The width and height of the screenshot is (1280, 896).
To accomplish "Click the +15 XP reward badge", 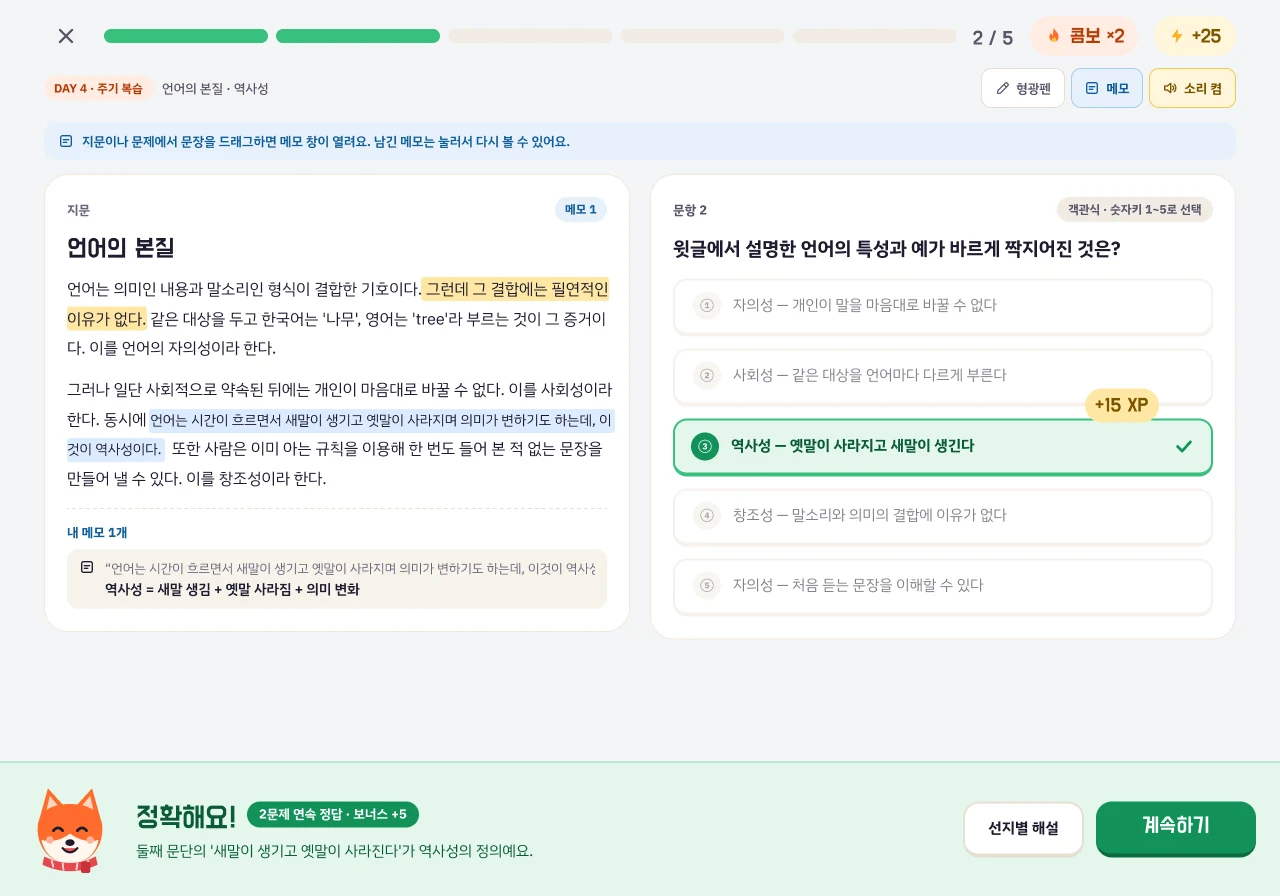I will point(1122,405).
